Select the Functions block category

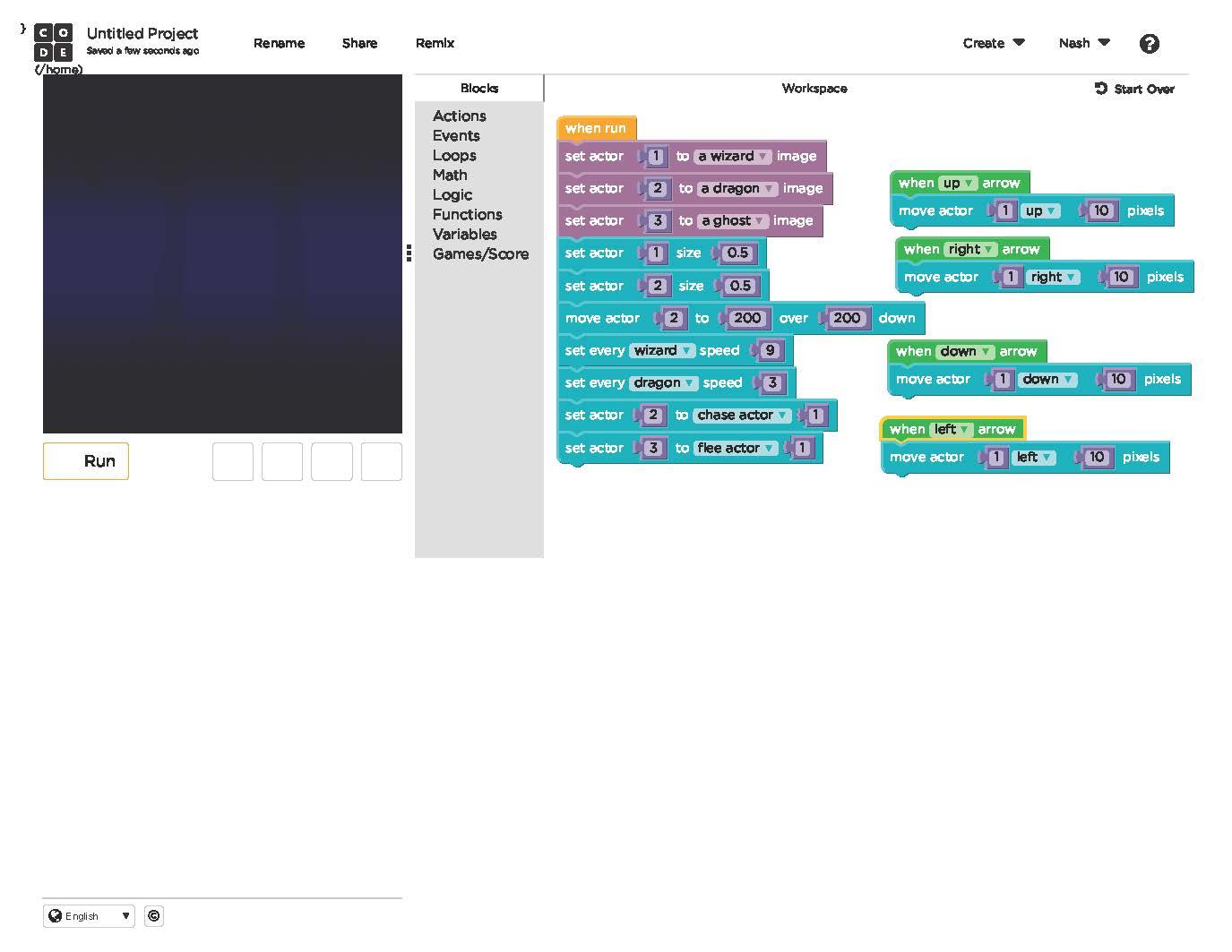(467, 214)
